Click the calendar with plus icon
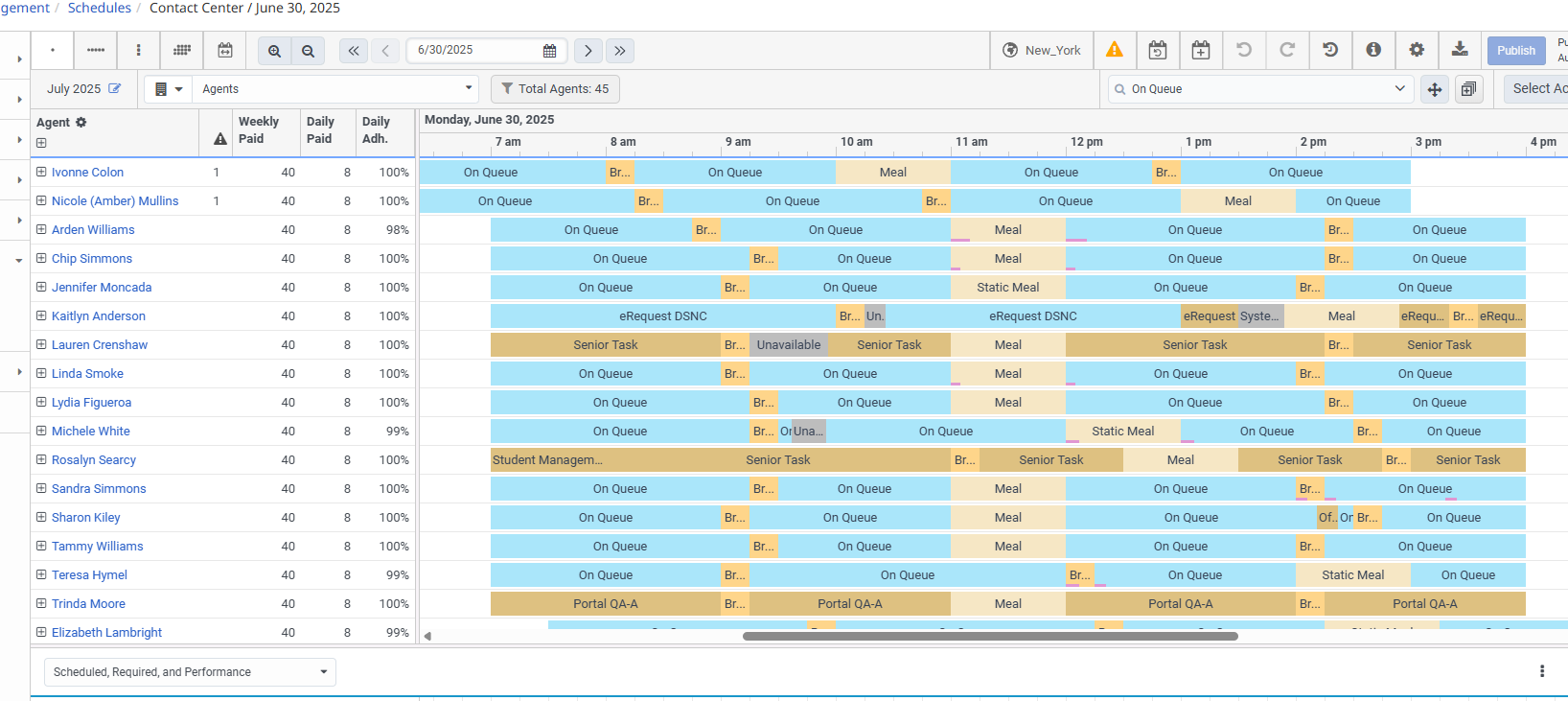This screenshot has width=1568, height=701. point(1201,50)
